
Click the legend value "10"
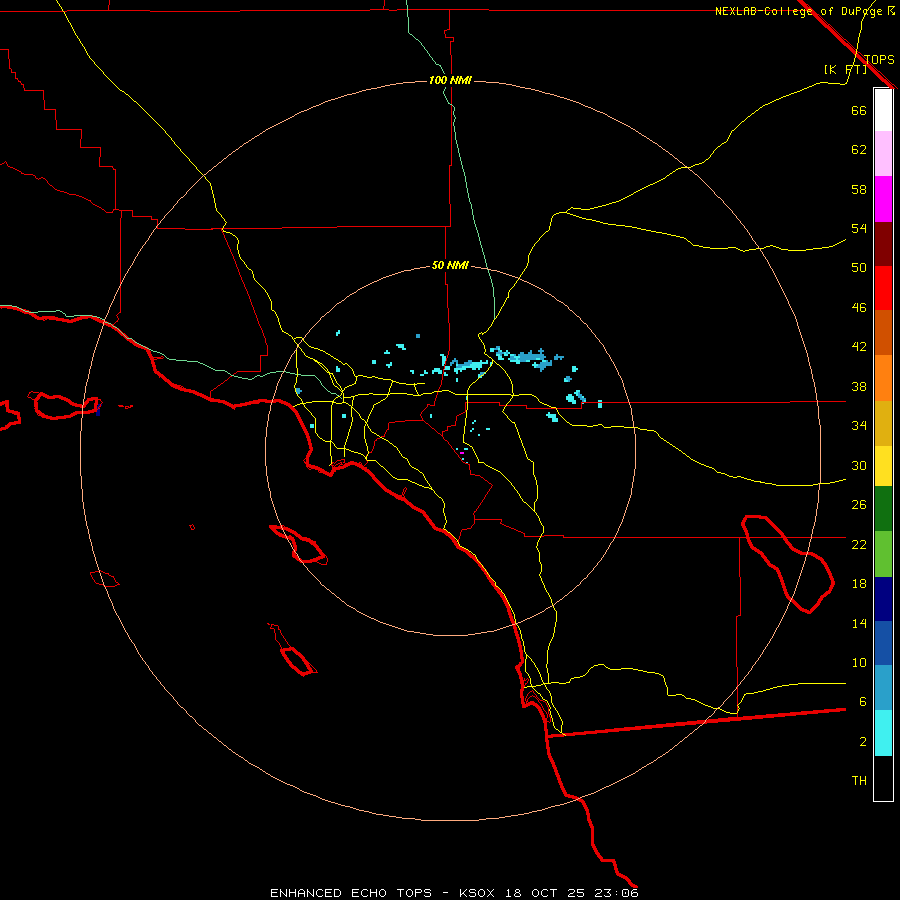(859, 663)
